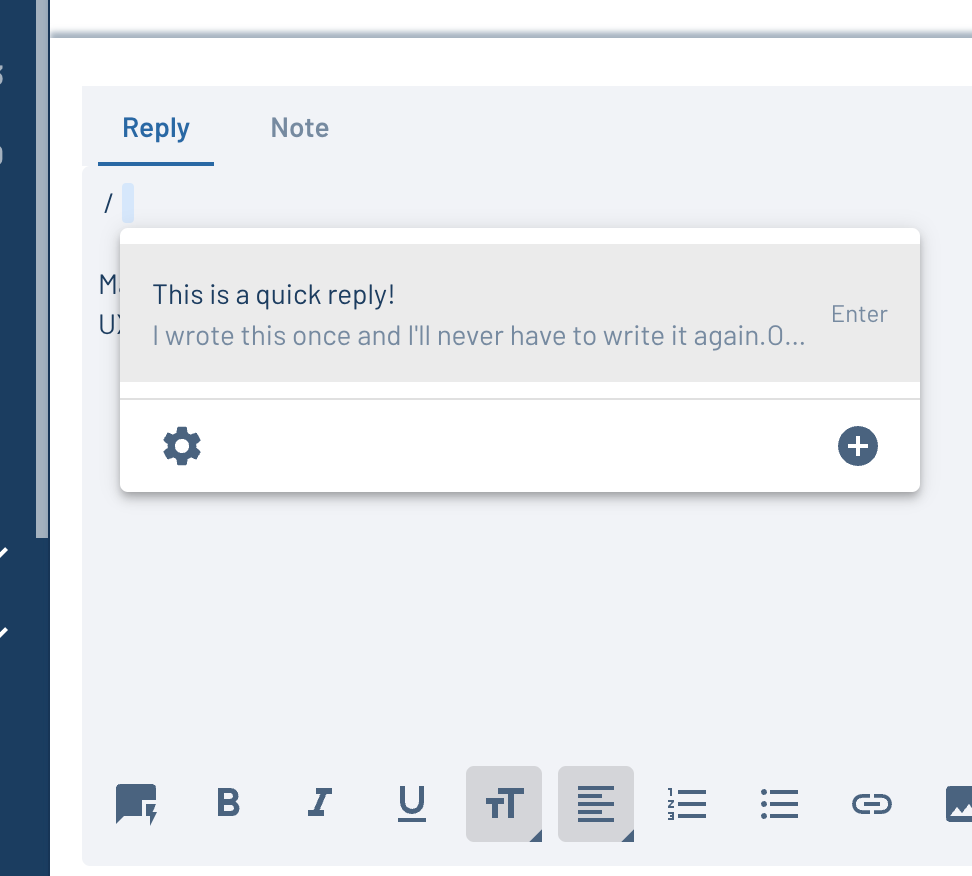
Task: Open the text size dropdown
Action: pyautogui.click(x=504, y=804)
